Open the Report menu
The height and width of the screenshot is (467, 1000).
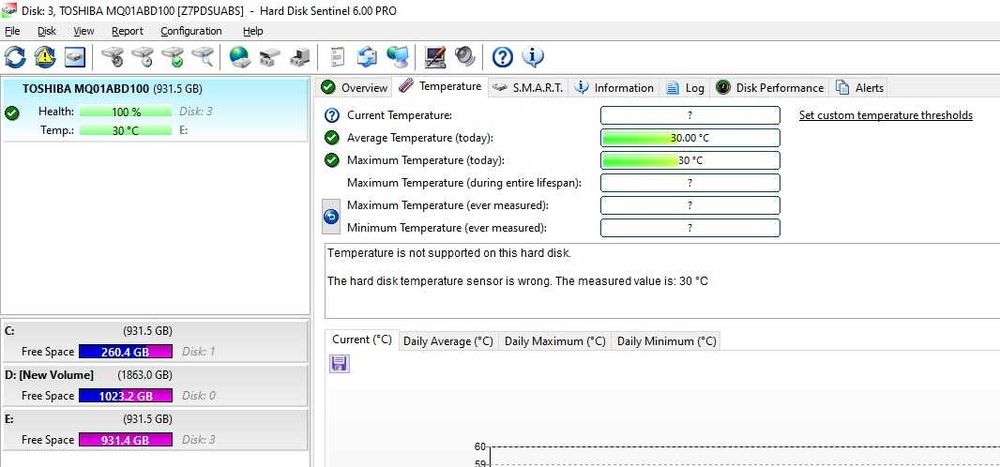click(x=128, y=31)
